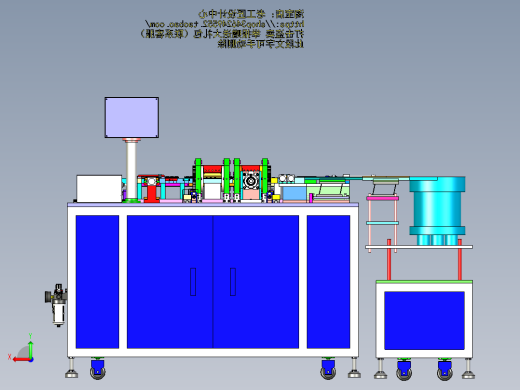Select the large cyan vibratory bowl feeder
This screenshot has width=520, height=390.
pos(437,211)
